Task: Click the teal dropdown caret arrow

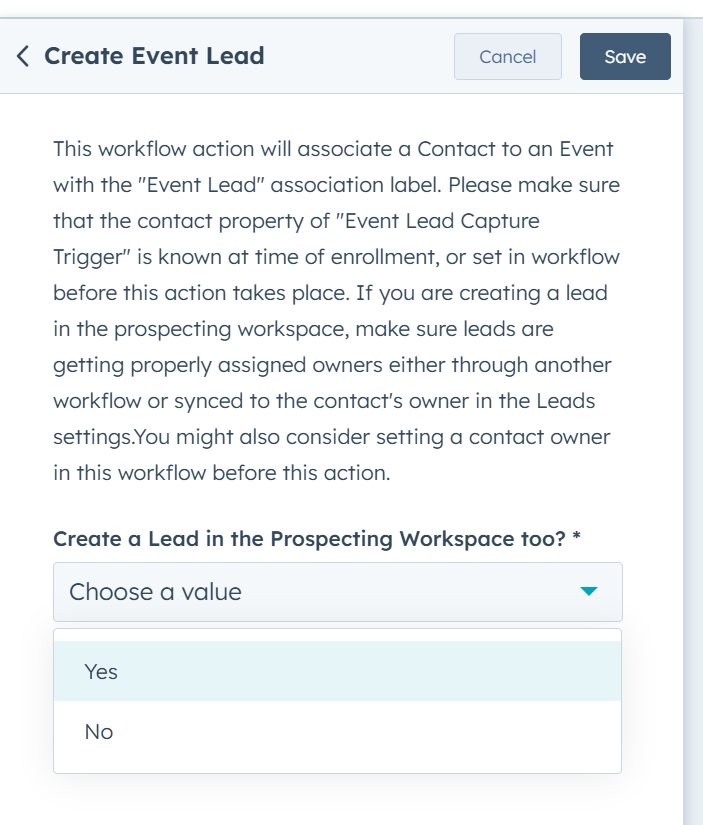Action: click(x=589, y=591)
